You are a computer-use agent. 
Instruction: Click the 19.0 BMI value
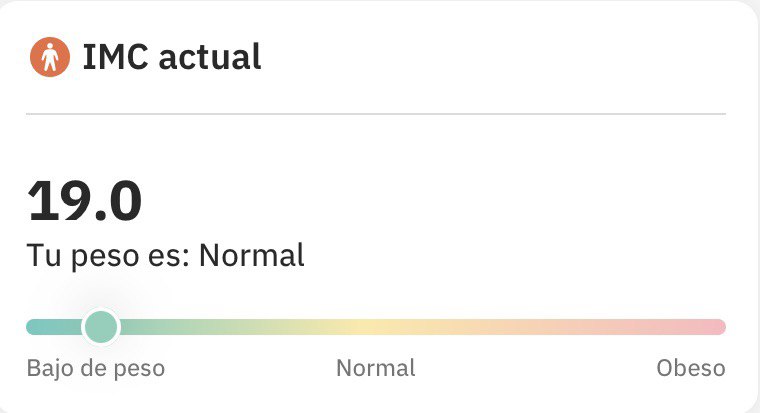pos(85,201)
